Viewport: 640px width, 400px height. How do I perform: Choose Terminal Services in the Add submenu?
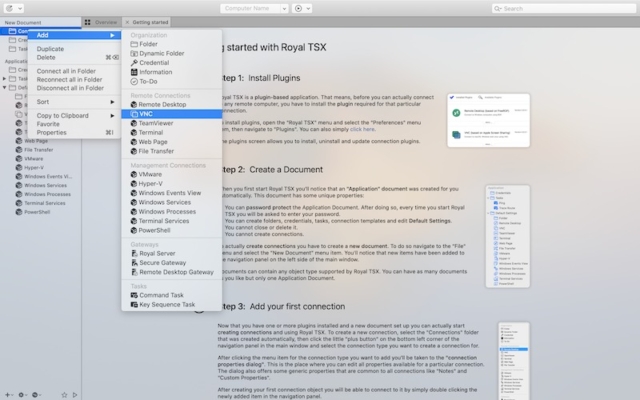tap(171, 221)
